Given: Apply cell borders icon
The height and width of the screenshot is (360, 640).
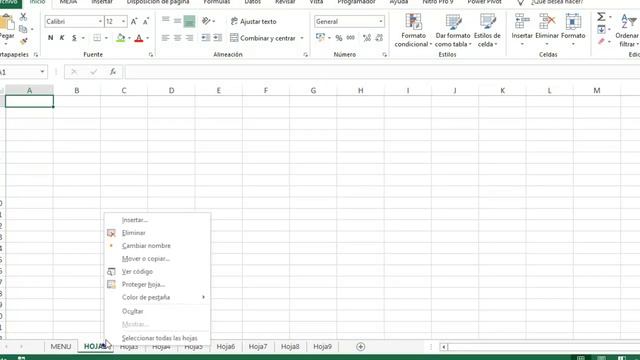Looking at the screenshot, I should pos(97,38).
